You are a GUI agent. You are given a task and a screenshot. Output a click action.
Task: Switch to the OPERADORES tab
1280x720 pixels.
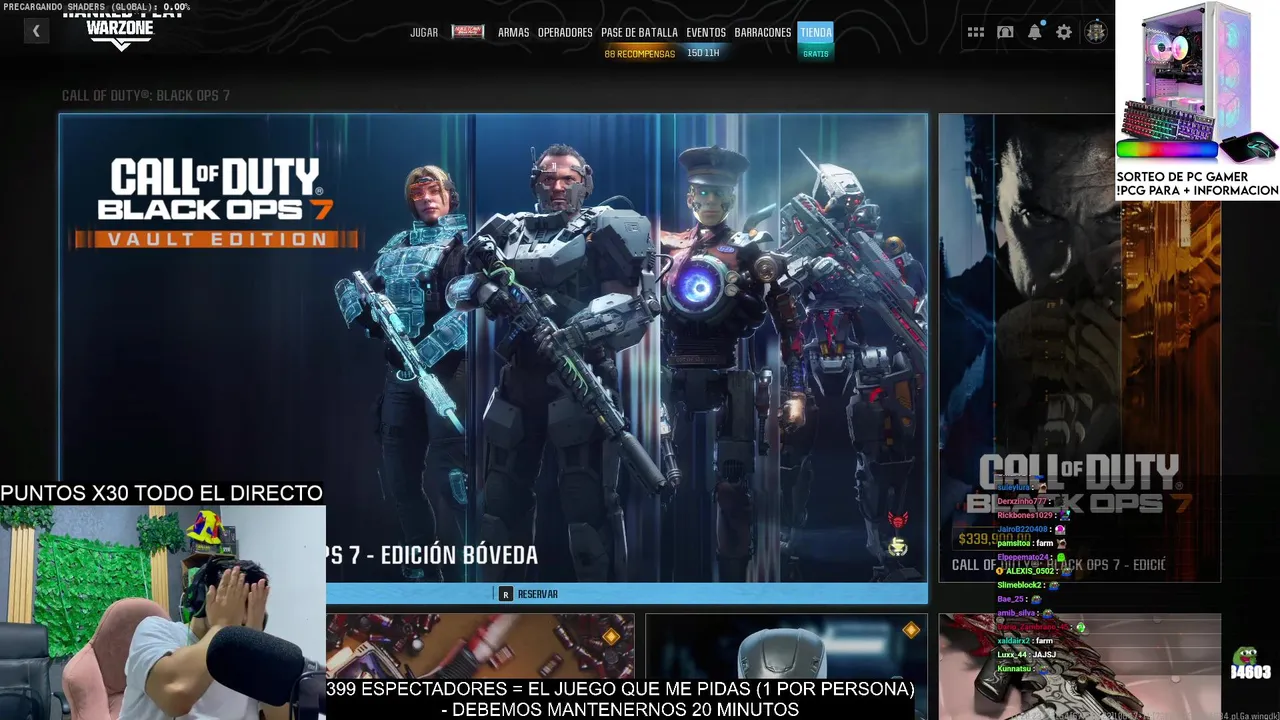point(565,32)
